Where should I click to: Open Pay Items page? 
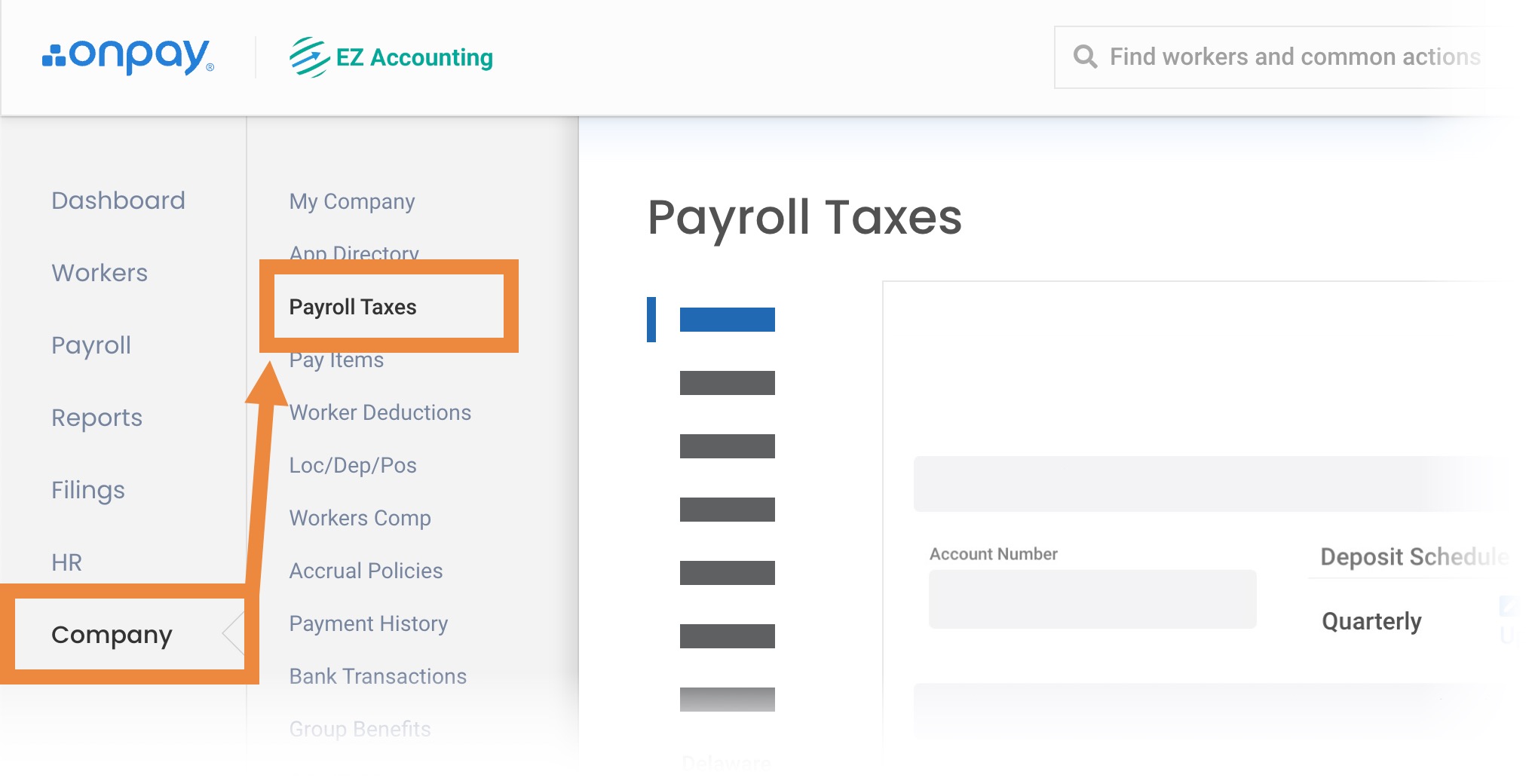[x=336, y=362]
